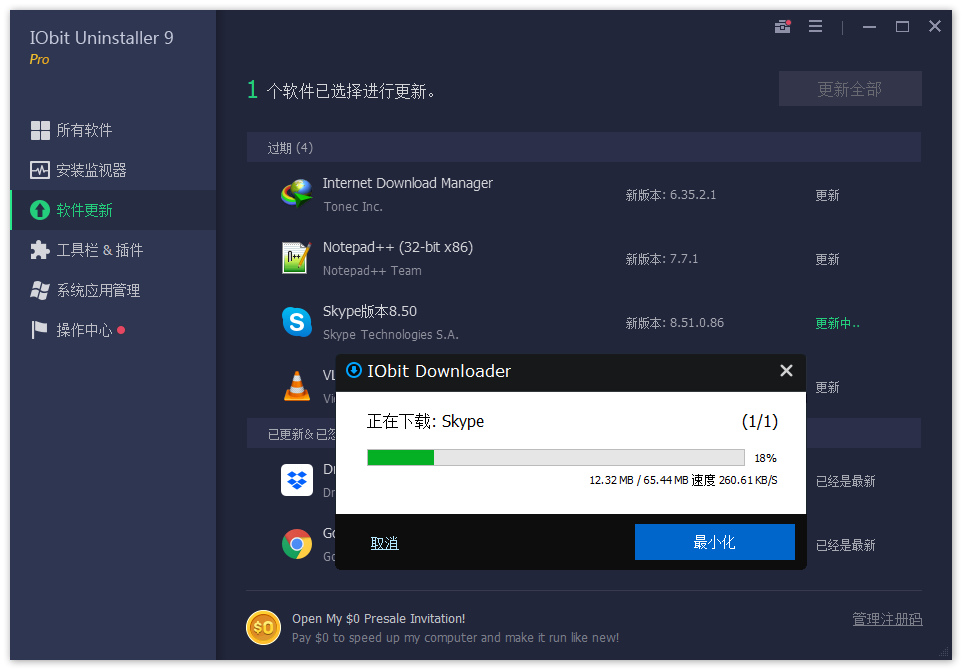Image resolution: width=962 pixels, height=670 pixels.
Task: Open the hamburger options menu
Action: click(x=815, y=26)
